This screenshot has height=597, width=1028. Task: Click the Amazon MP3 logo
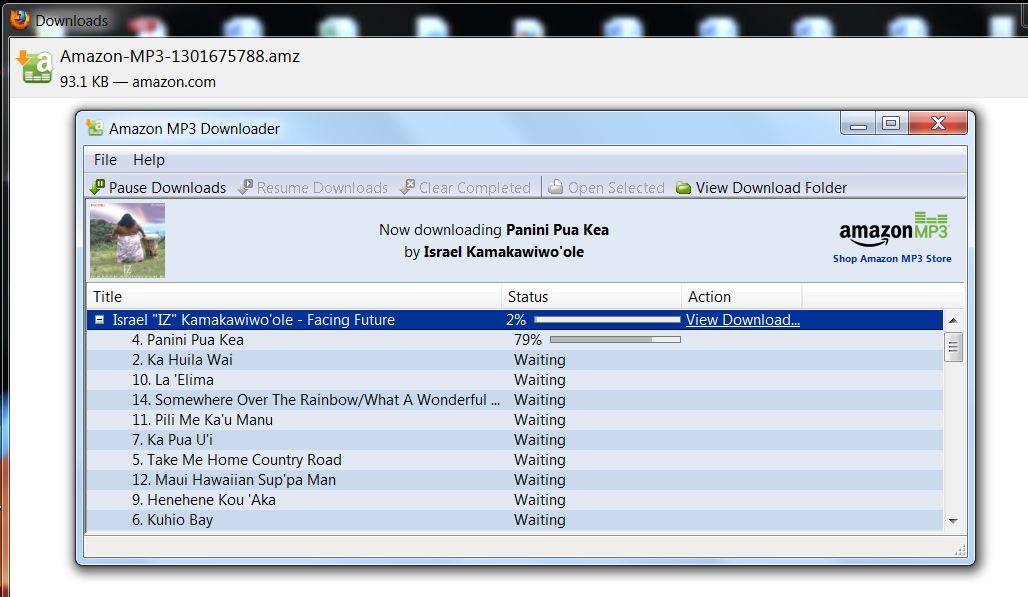pyautogui.click(x=894, y=229)
